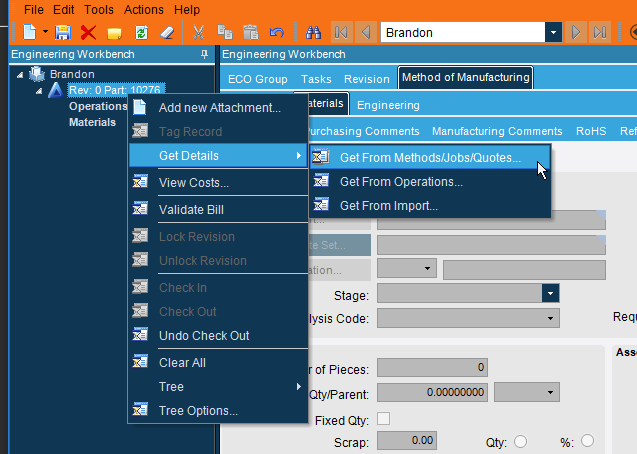Choose Tree Options... in context menu
This screenshot has height=454, width=637.
(218, 411)
